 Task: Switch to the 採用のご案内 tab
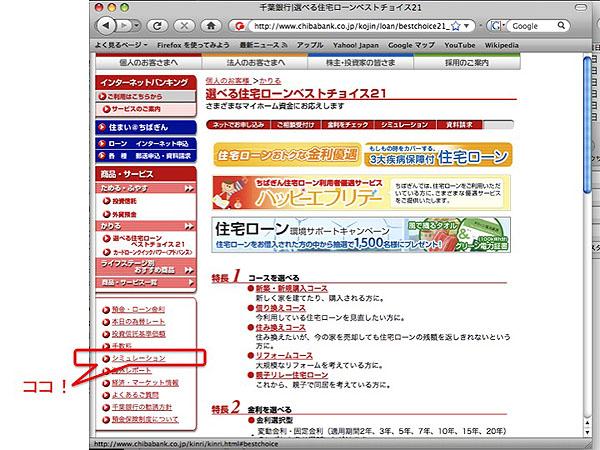(x=467, y=62)
